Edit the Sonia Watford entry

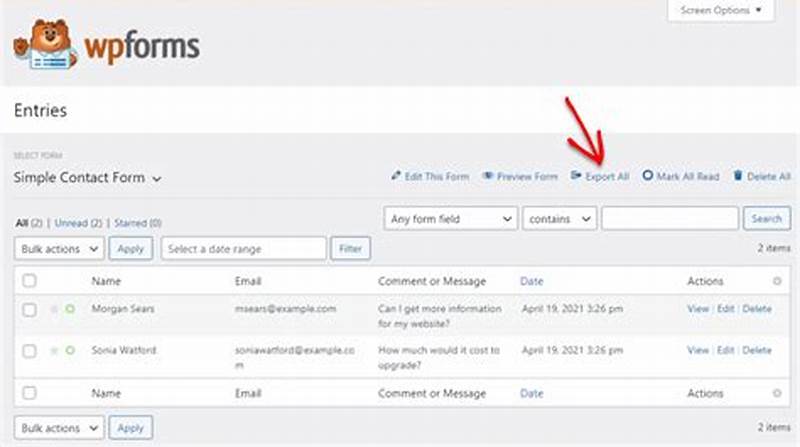(x=726, y=350)
